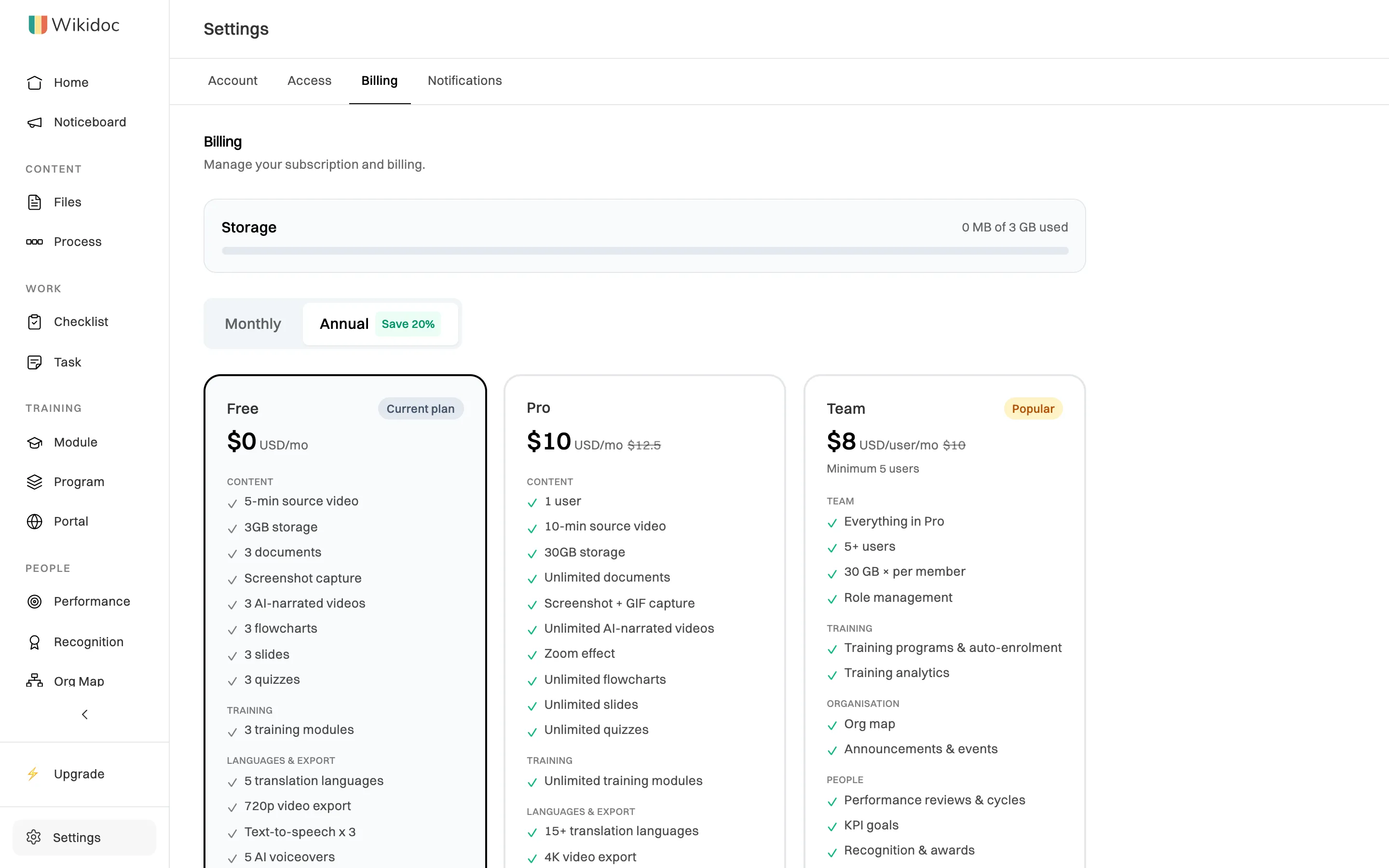Click 'Unlimited documents' feature
This screenshot has width=1389, height=868.
click(x=607, y=578)
